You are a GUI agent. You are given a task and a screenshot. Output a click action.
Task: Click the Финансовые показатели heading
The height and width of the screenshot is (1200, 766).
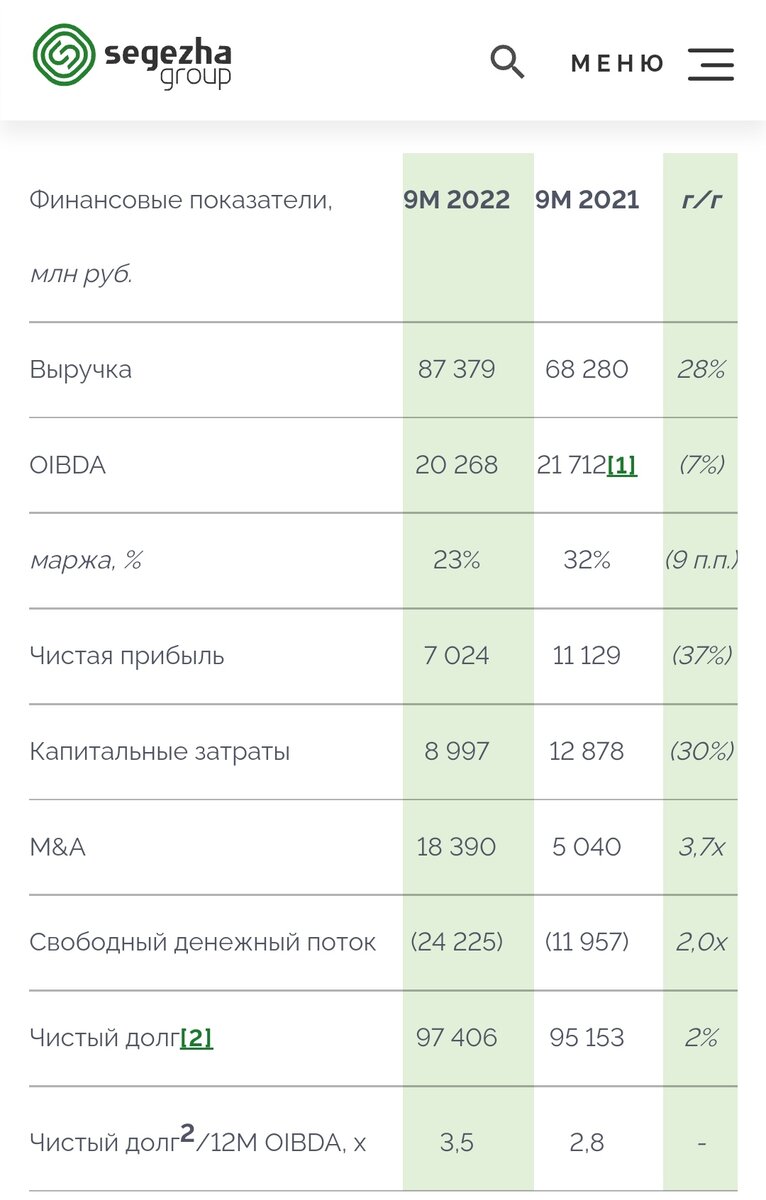coord(181,200)
